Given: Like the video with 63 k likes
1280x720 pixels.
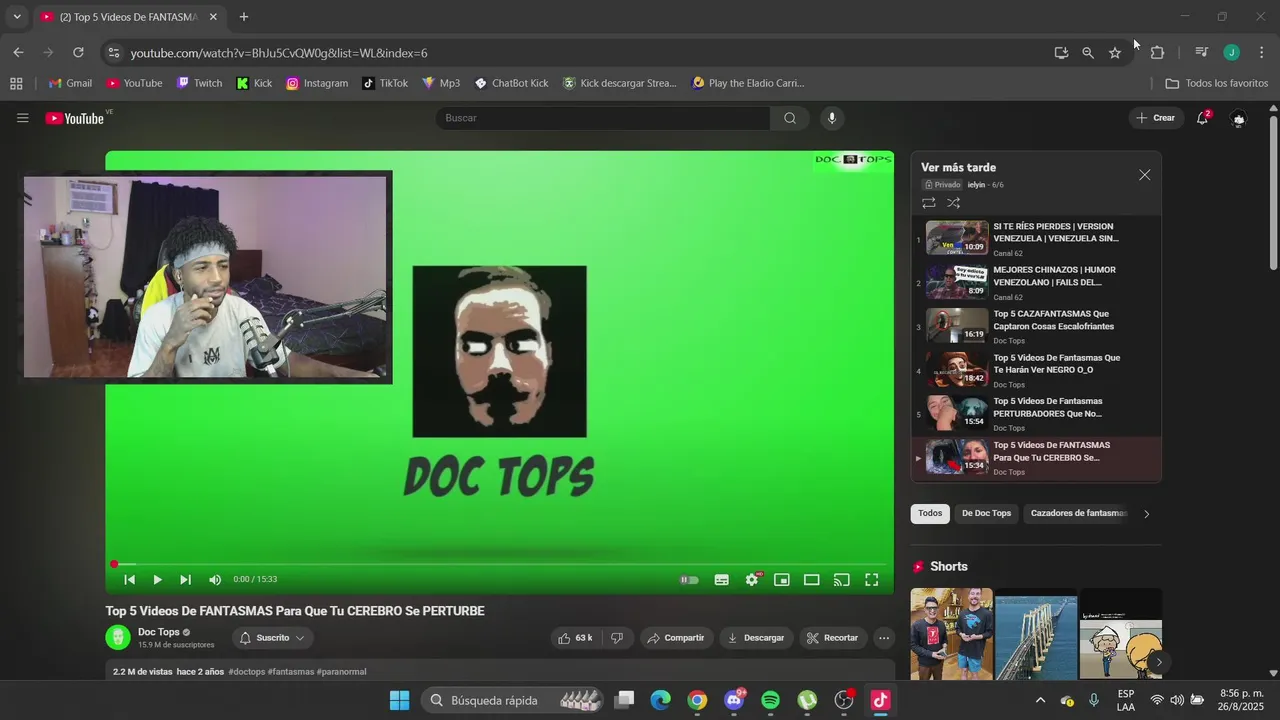Looking at the screenshot, I should [575, 638].
